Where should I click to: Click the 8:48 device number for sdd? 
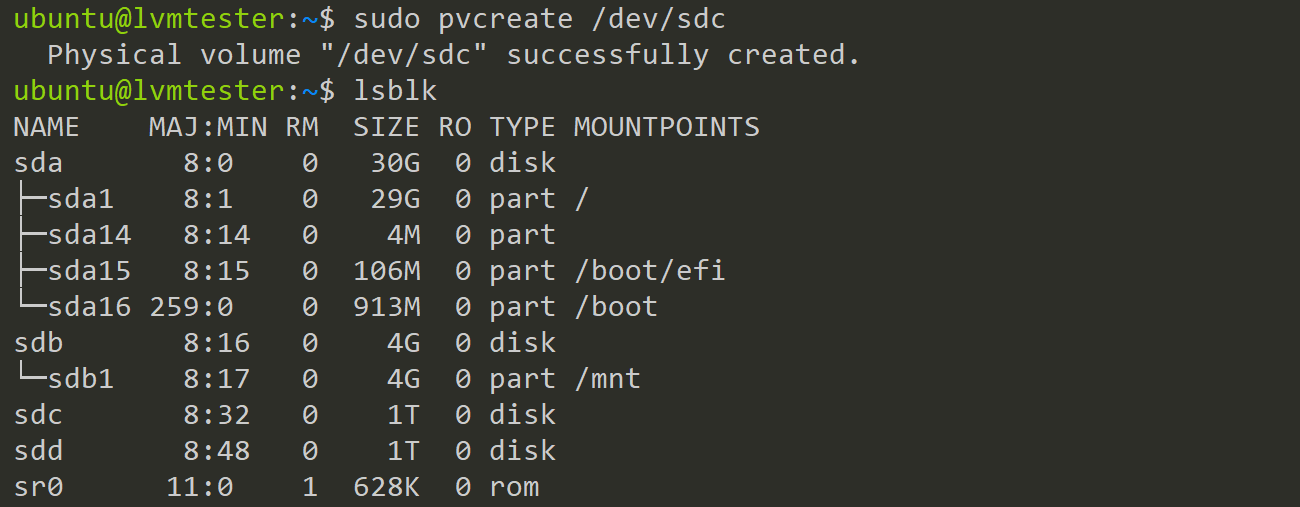tap(216, 451)
